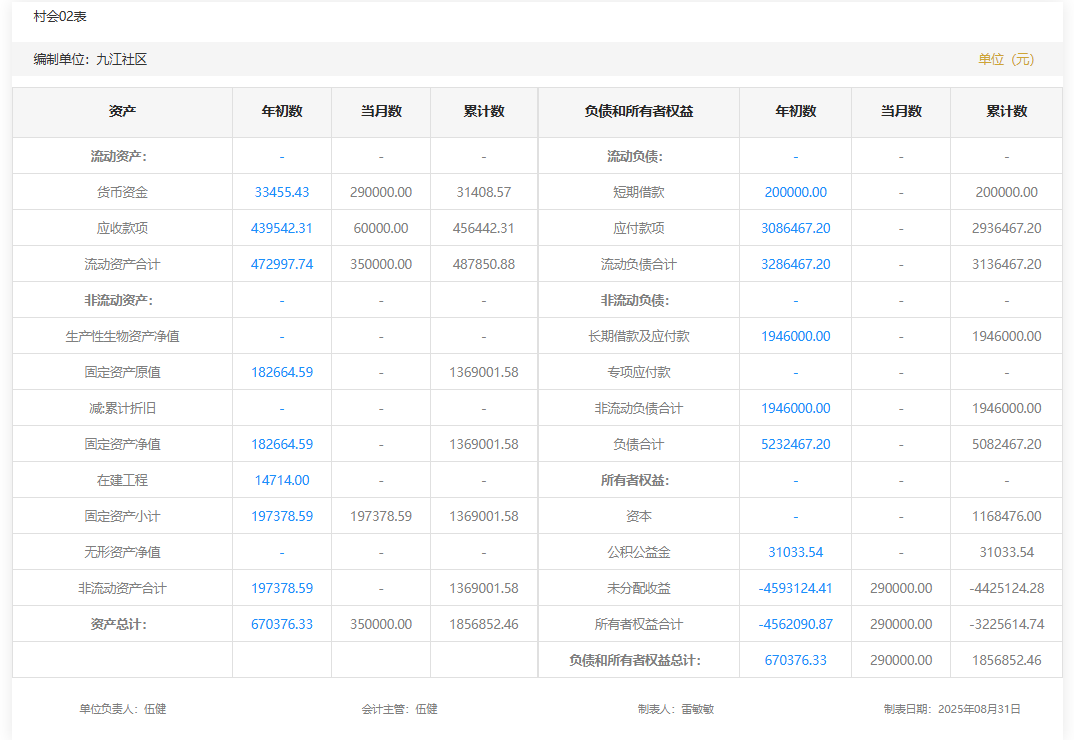Click 在建工程 amount 14714.00
The height and width of the screenshot is (740, 1074).
pyautogui.click(x=282, y=480)
